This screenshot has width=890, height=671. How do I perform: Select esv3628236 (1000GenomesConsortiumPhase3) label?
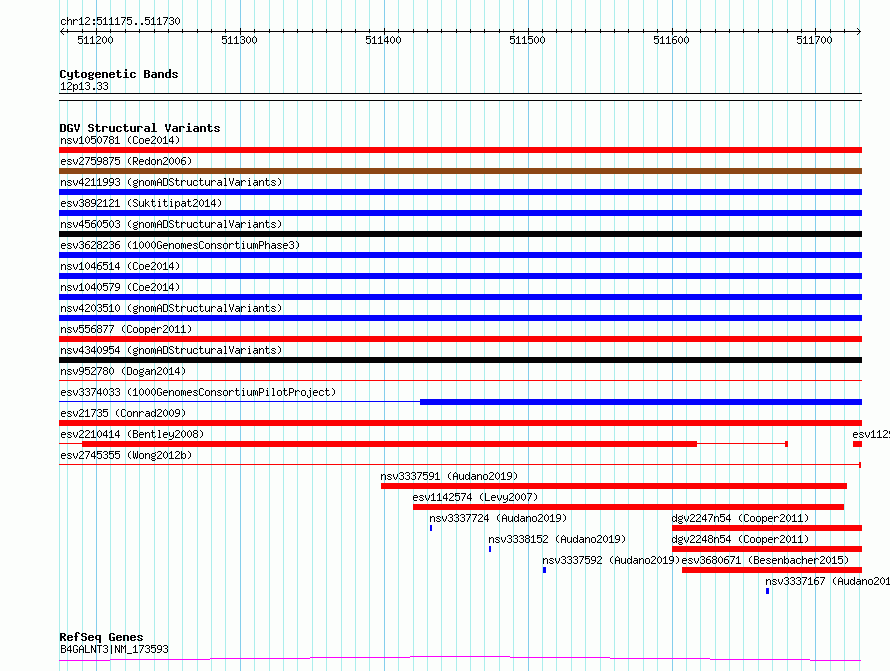coord(180,245)
